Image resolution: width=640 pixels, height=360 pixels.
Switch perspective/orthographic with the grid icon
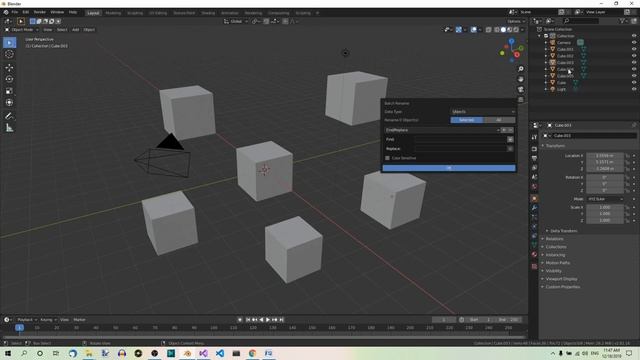(x=520, y=100)
